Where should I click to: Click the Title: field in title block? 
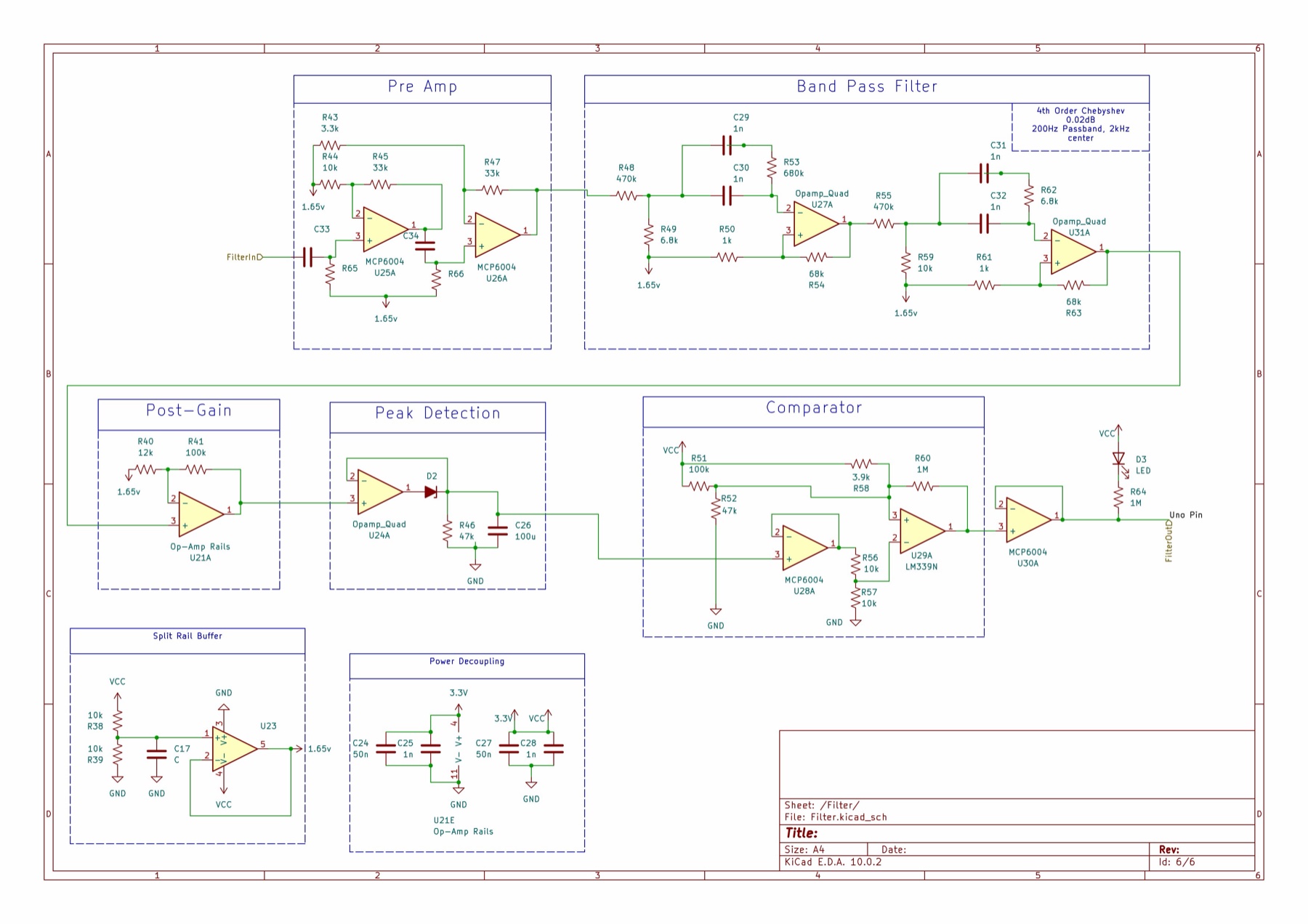coord(802,833)
